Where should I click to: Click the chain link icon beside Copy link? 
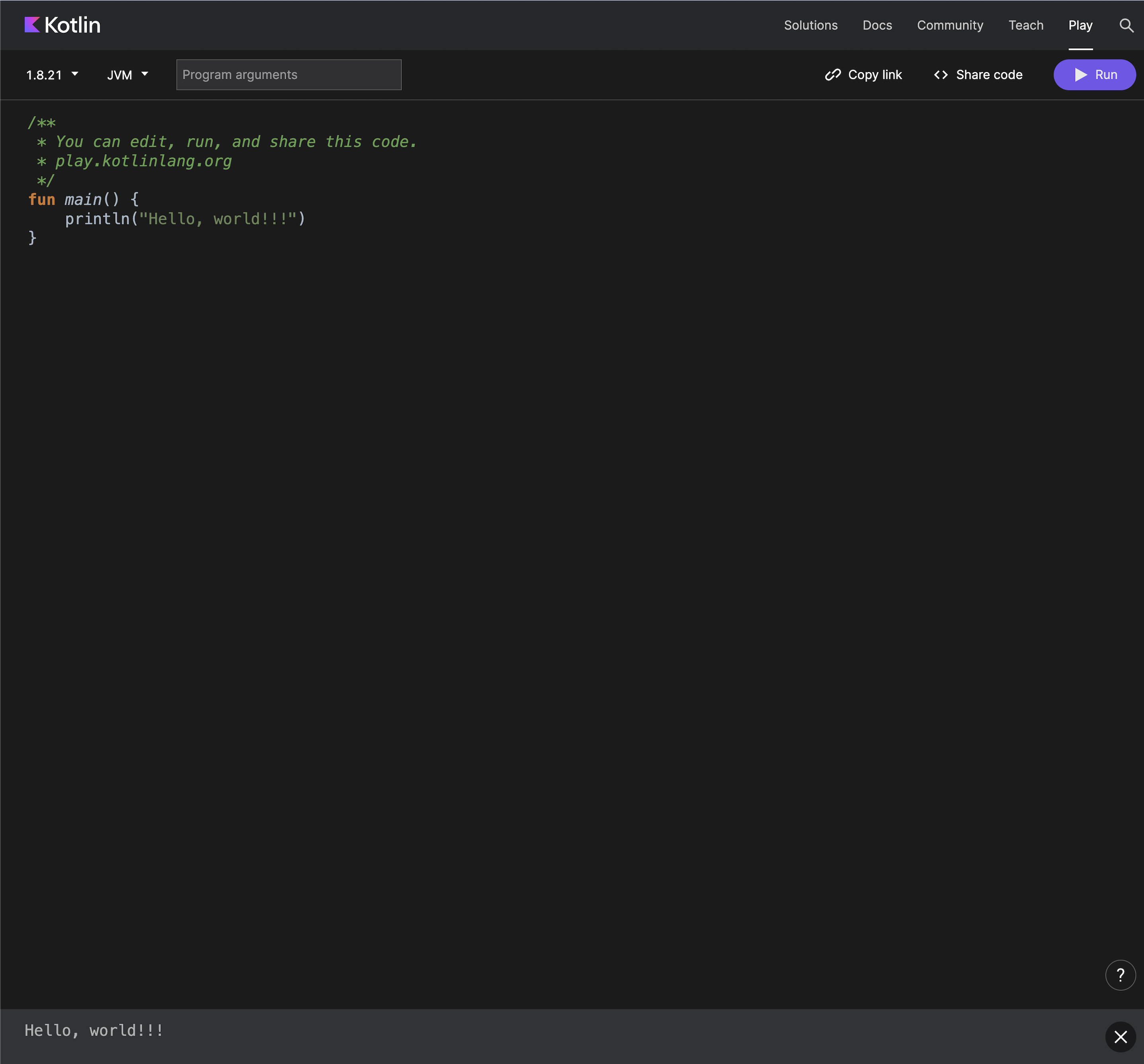pos(832,75)
